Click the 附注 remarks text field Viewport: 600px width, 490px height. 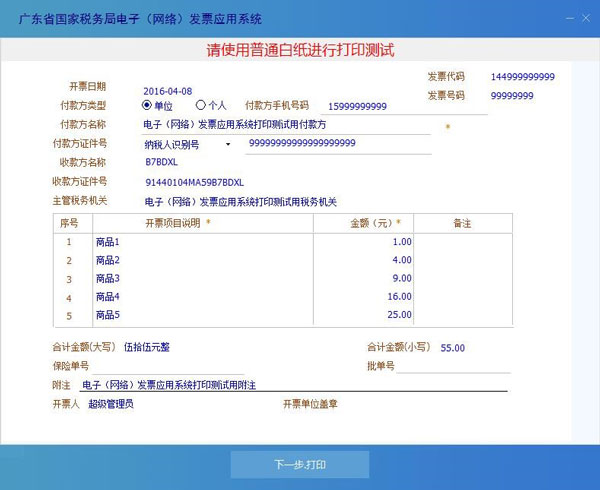pyautogui.click(x=292, y=385)
